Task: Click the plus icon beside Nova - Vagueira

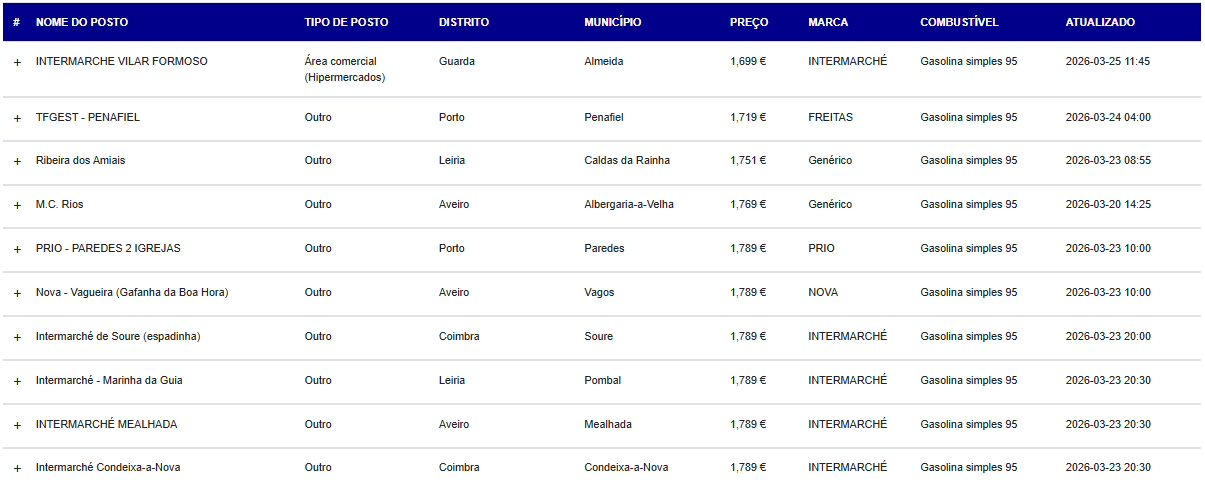Action: click(x=17, y=293)
